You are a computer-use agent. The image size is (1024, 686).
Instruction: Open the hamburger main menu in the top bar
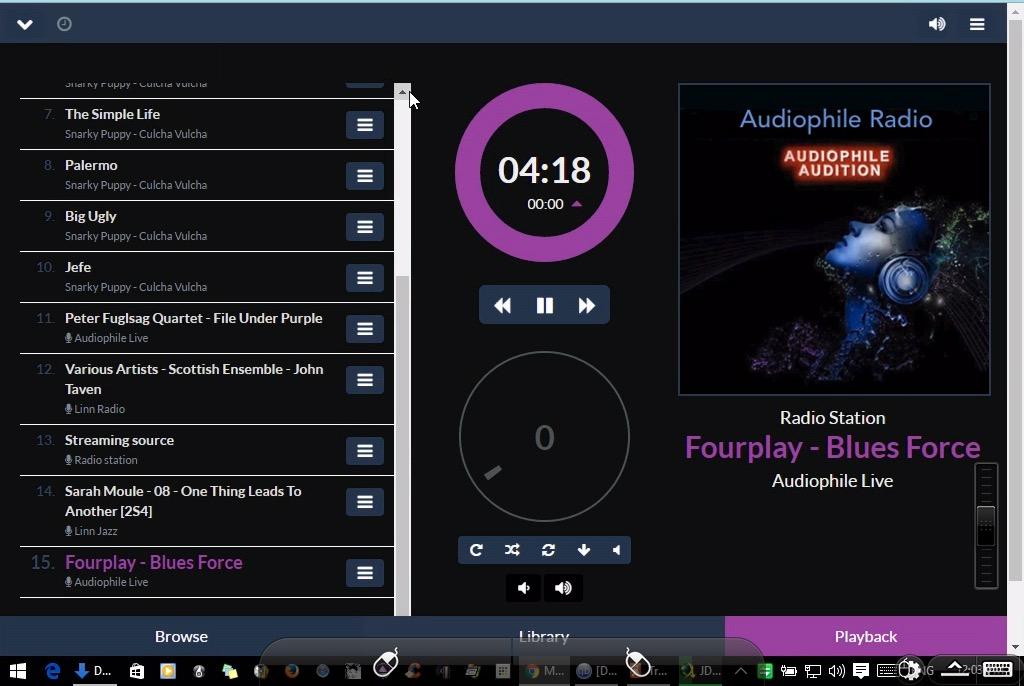point(977,24)
